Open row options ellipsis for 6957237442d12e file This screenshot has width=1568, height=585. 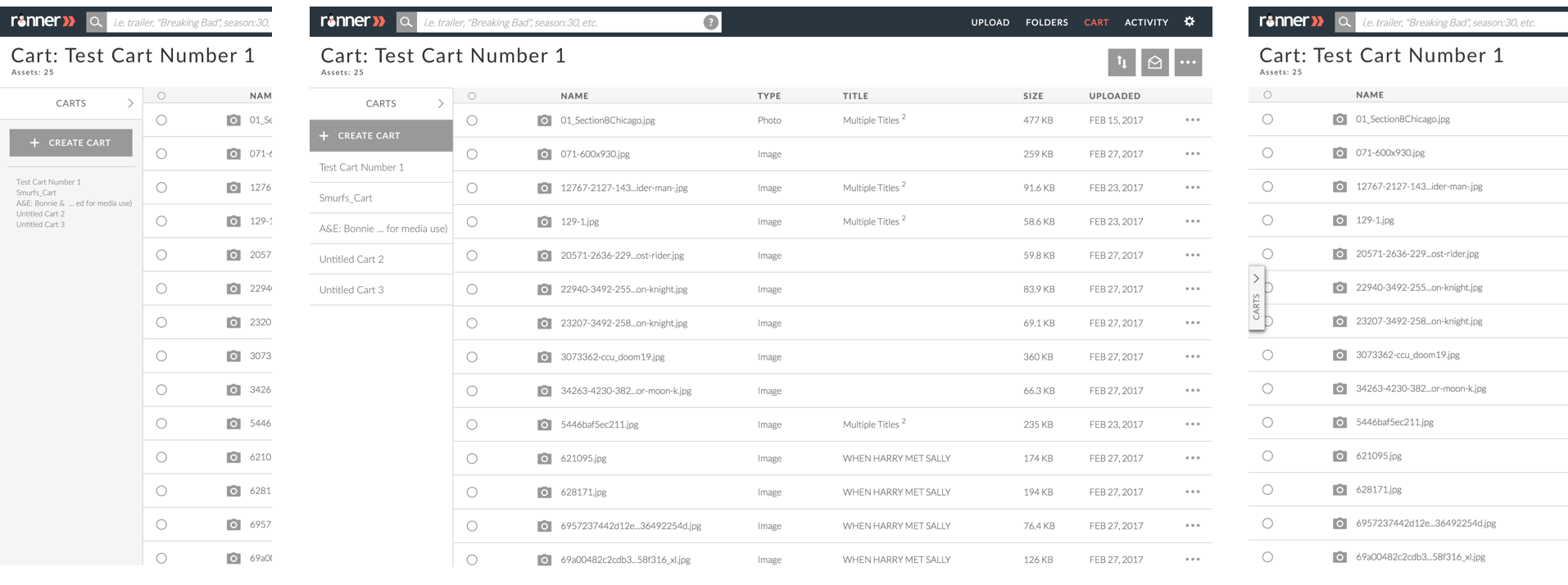click(1193, 526)
